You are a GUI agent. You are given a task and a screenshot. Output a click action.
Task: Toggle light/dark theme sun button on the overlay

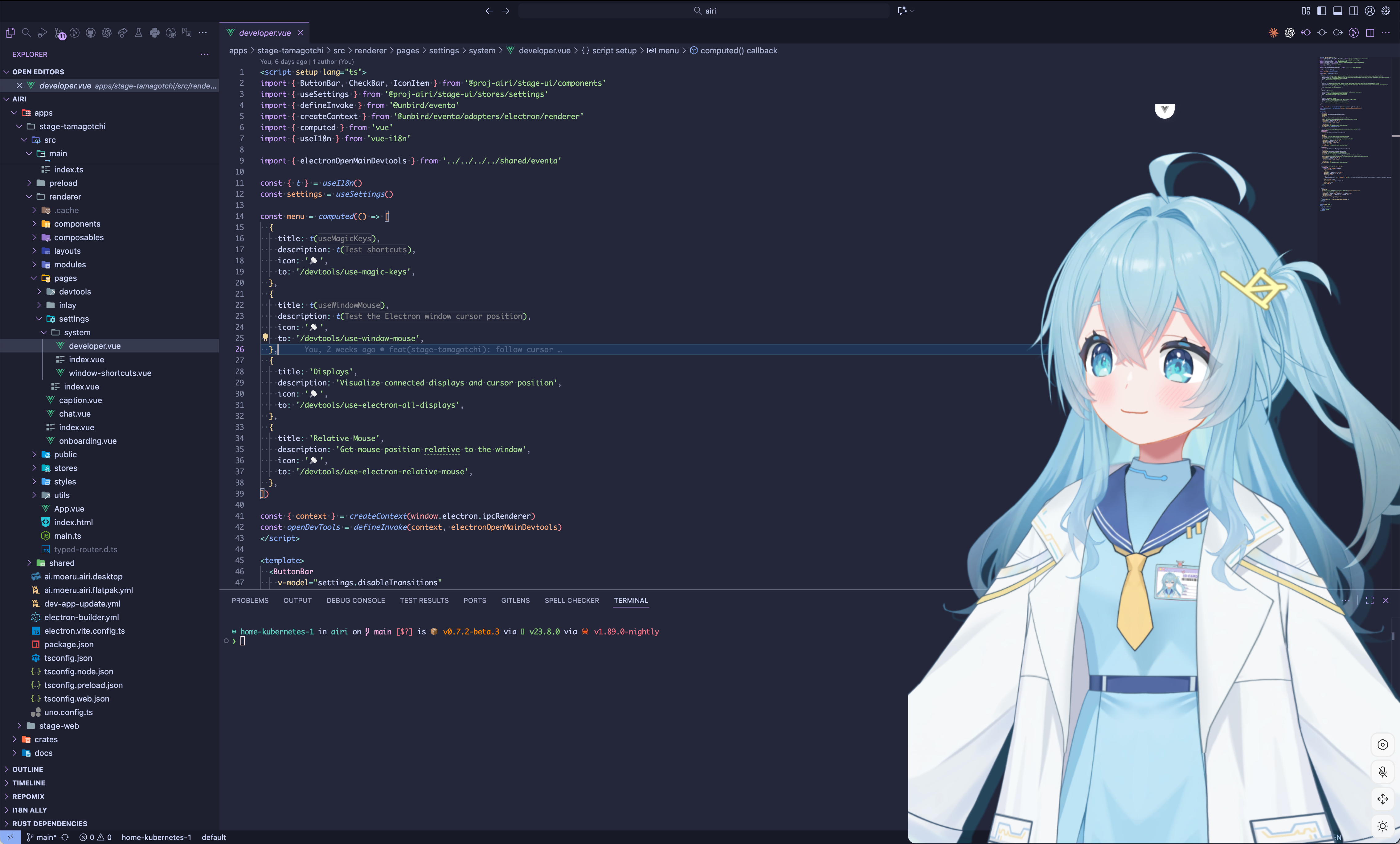click(1382, 826)
